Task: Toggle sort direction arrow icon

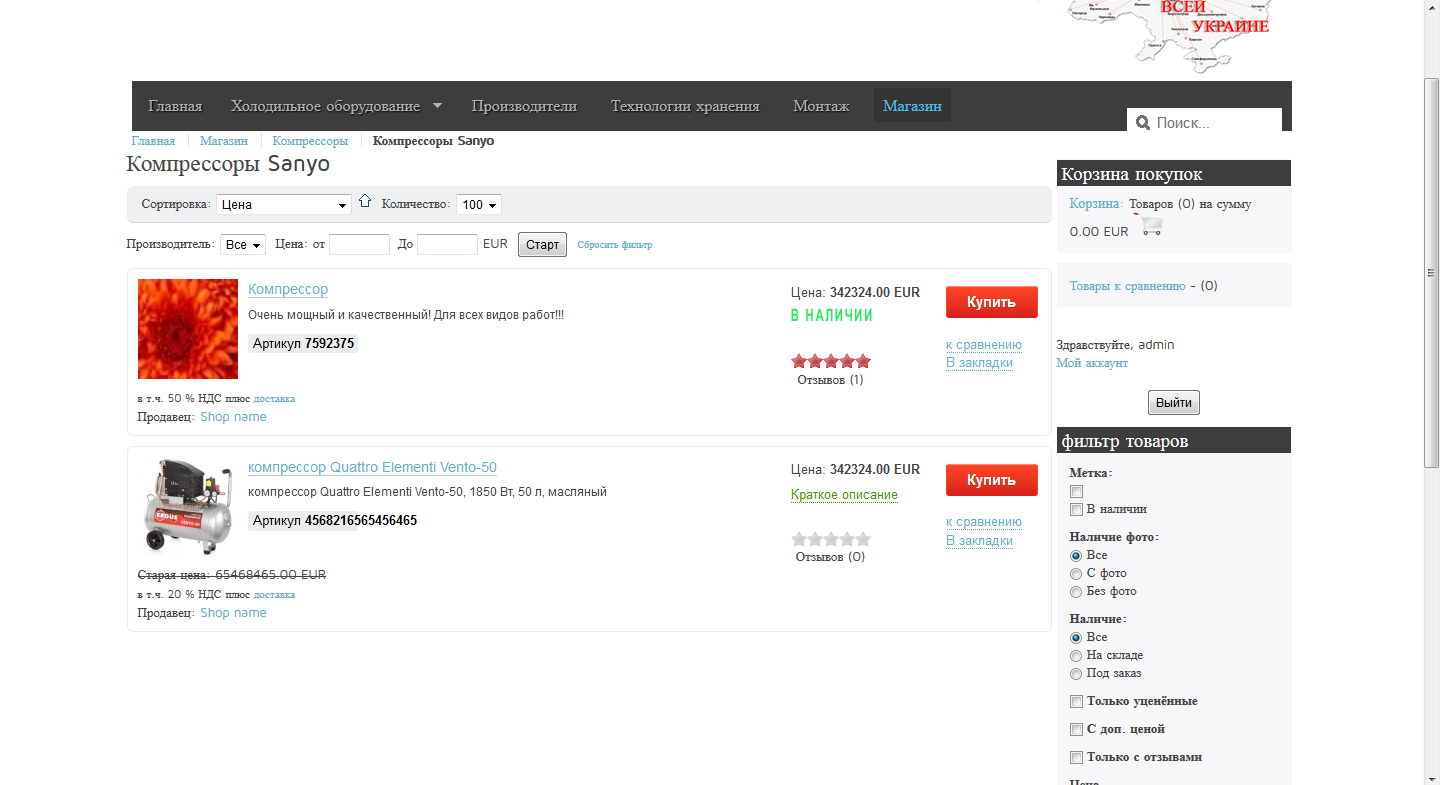Action: point(365,201)
